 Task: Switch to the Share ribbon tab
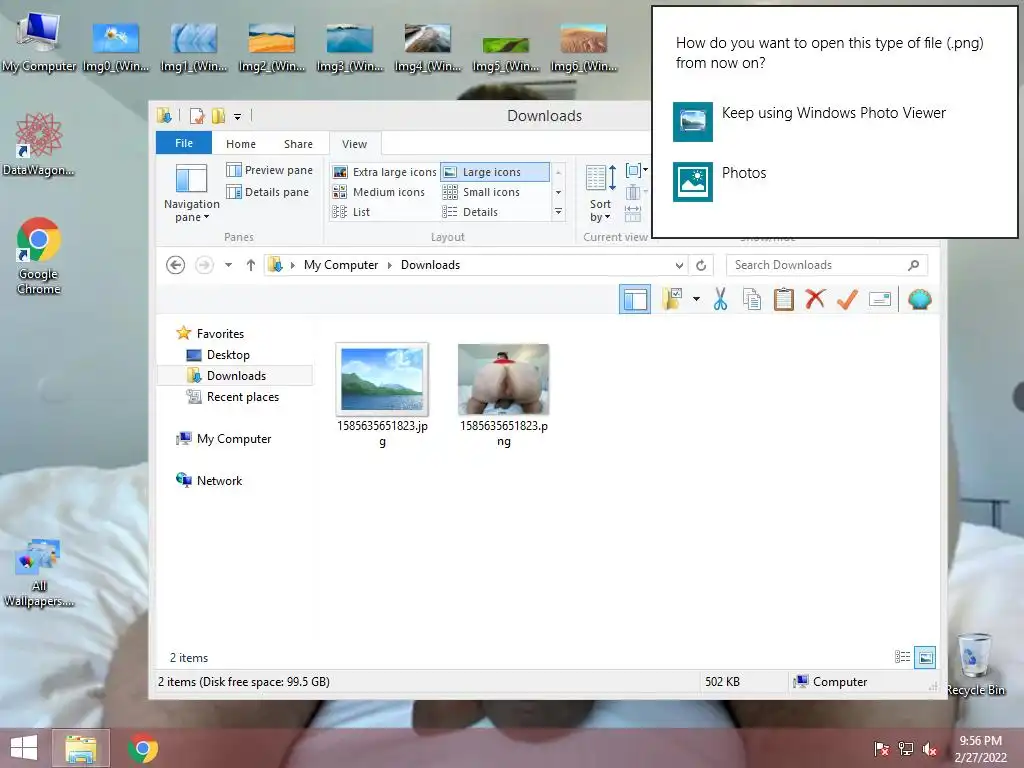298,144
